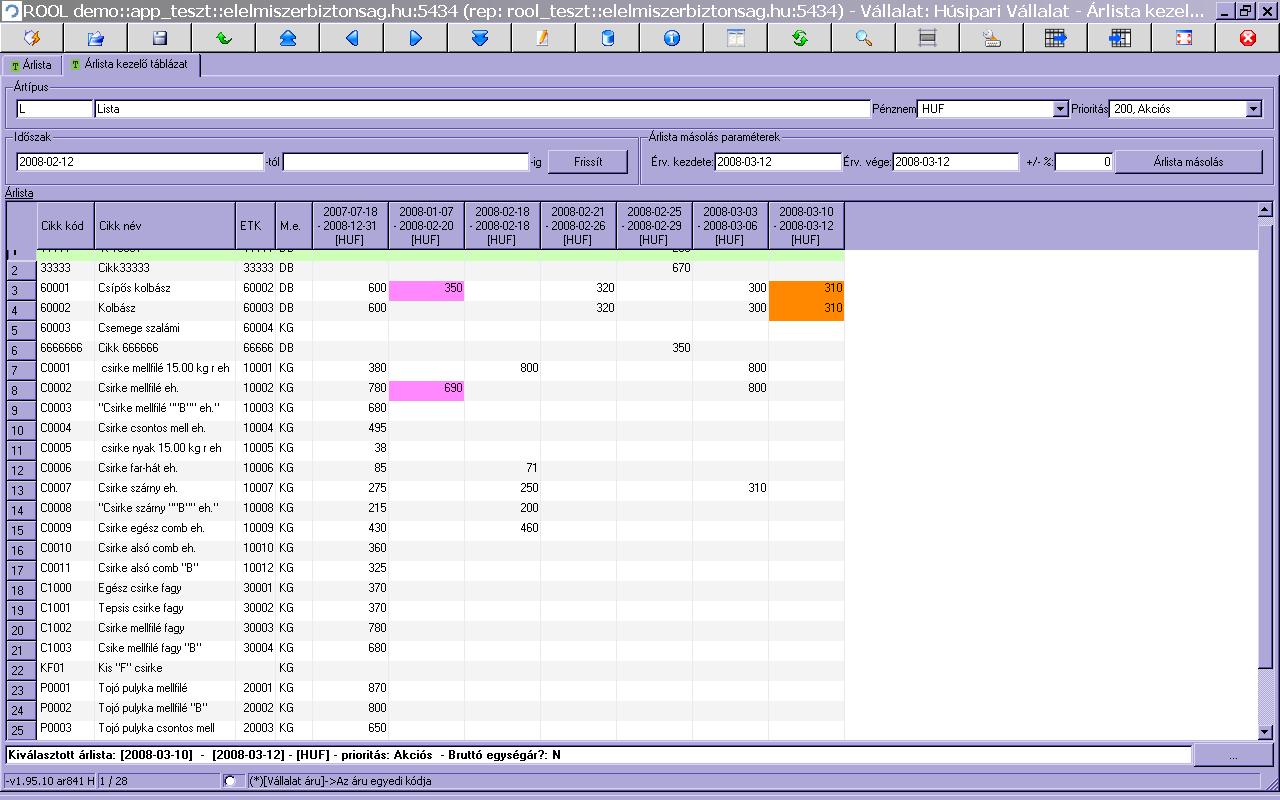Viewport: 1280px width, 800px height.
Task: Jump to last record double-down arrow
Action: coord(479,38)
